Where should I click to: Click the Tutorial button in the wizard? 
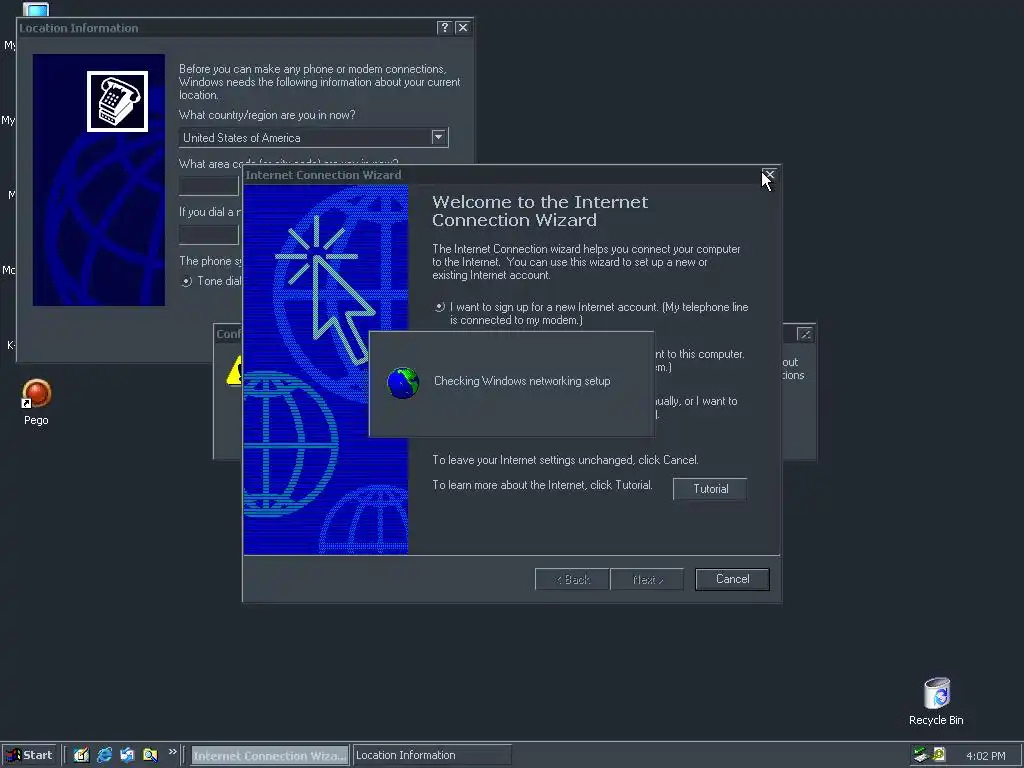[x=710, y=488]
